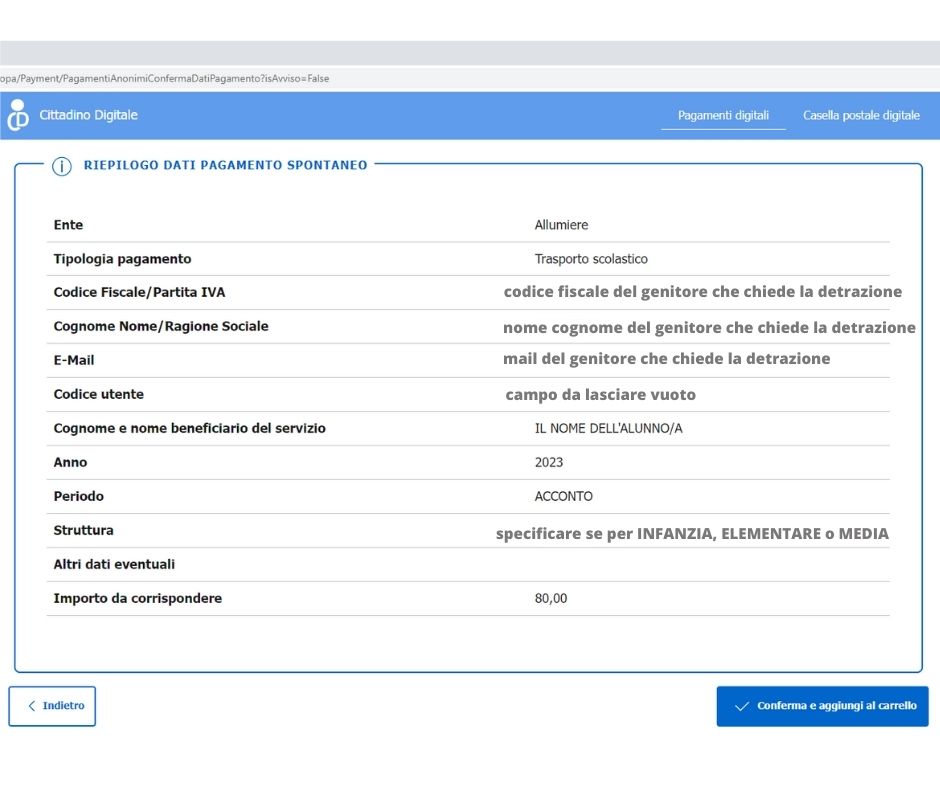
Task: Click the ACCONTO value in Periodo row
Action: 563,497
